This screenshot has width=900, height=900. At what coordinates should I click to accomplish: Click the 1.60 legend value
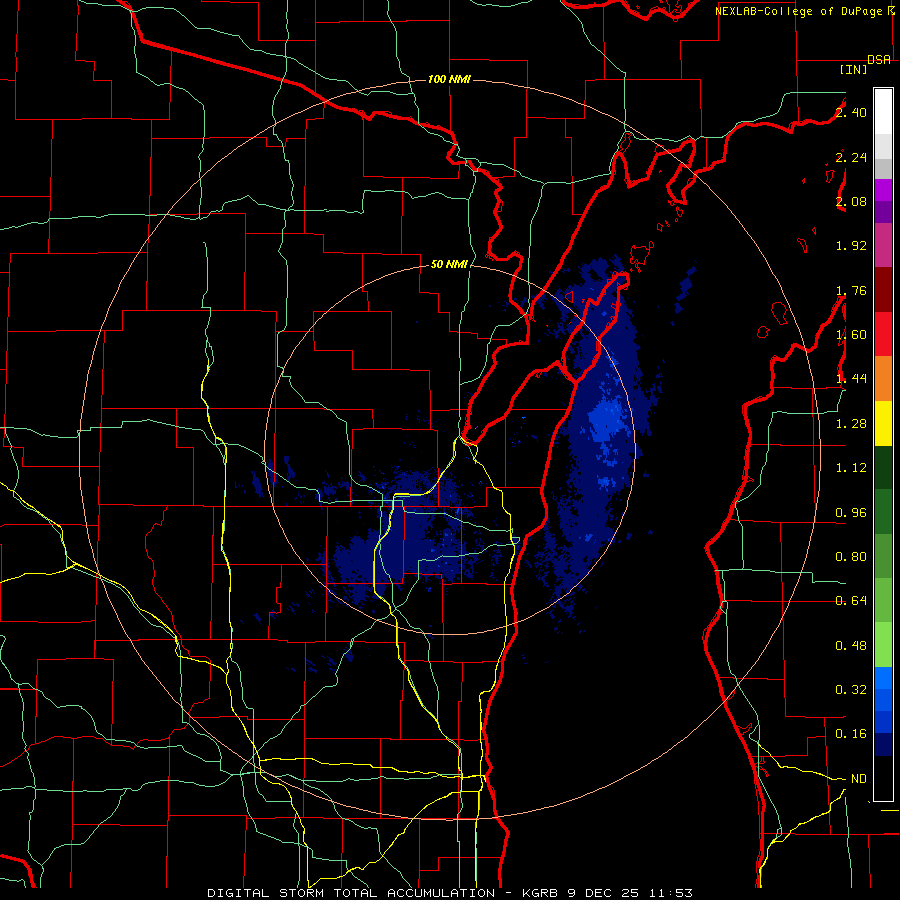coord(851,335)
